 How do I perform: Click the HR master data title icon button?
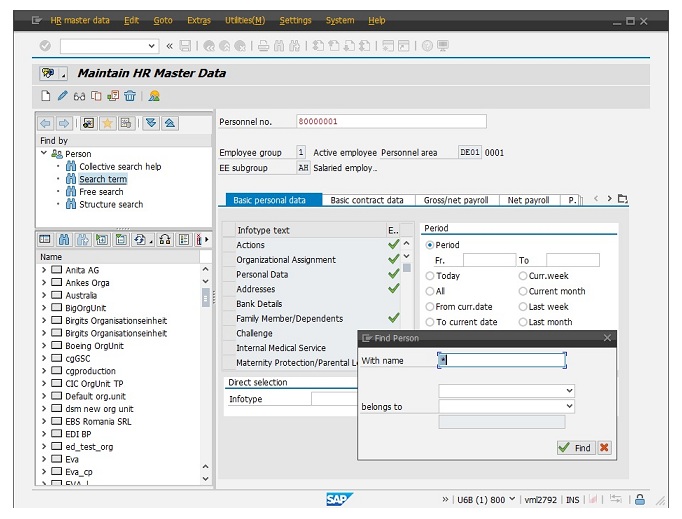point(48,73)
